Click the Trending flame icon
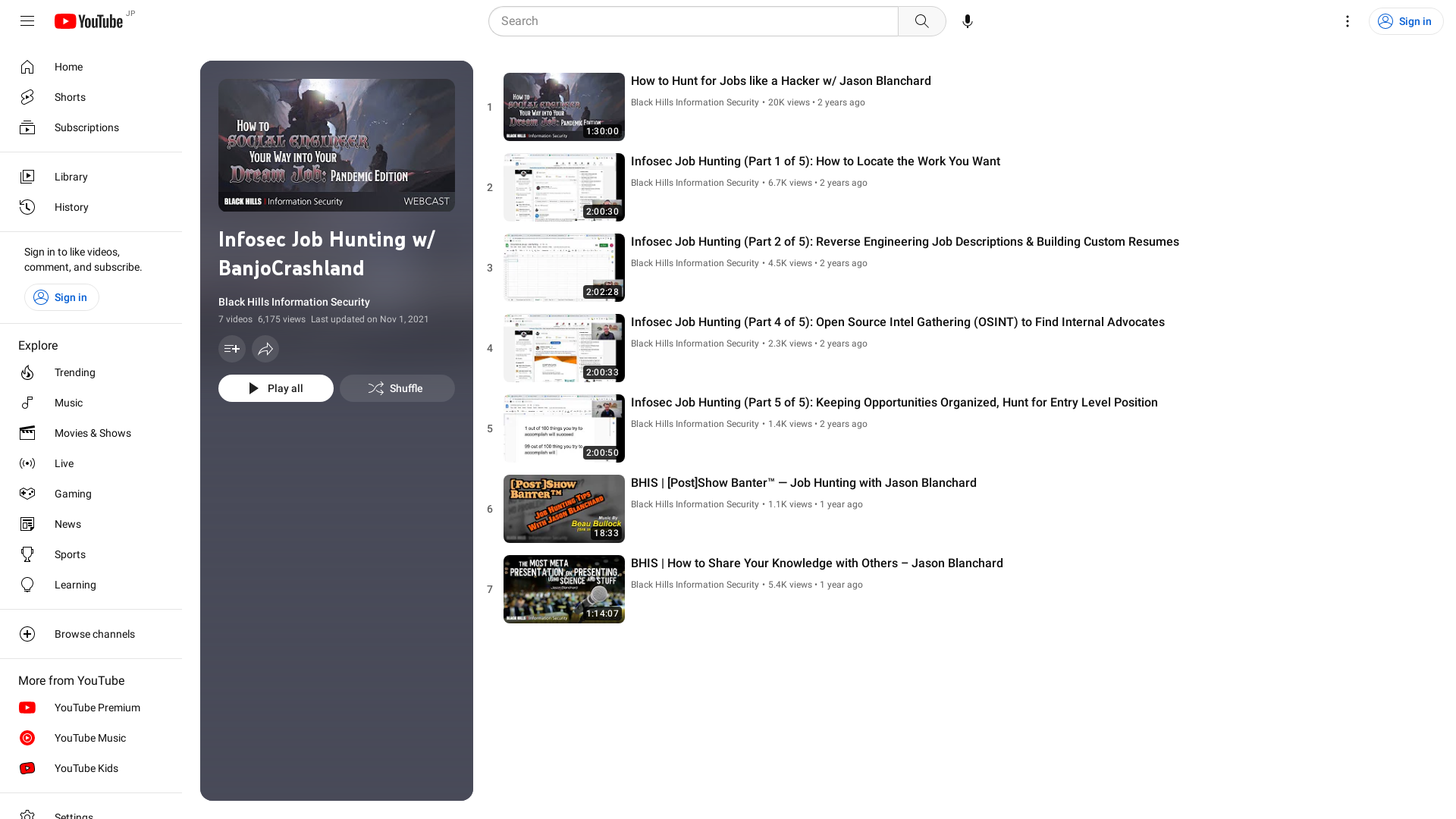Screen dimensions: 1456x819 [x=27, y=372]
